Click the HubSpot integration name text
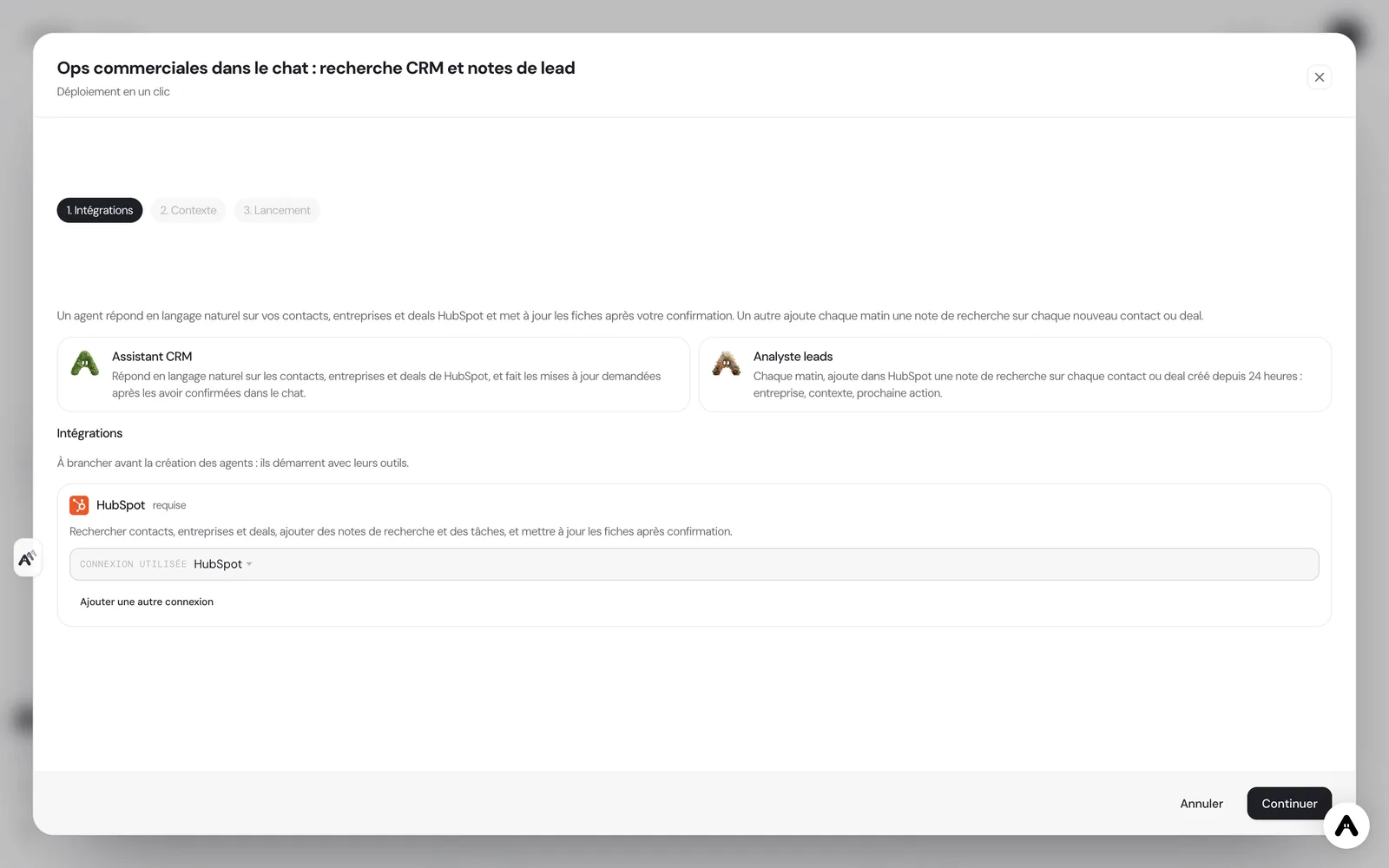Screen dimensions: 1389x868 pyautogui.click(x=121, y=505)
